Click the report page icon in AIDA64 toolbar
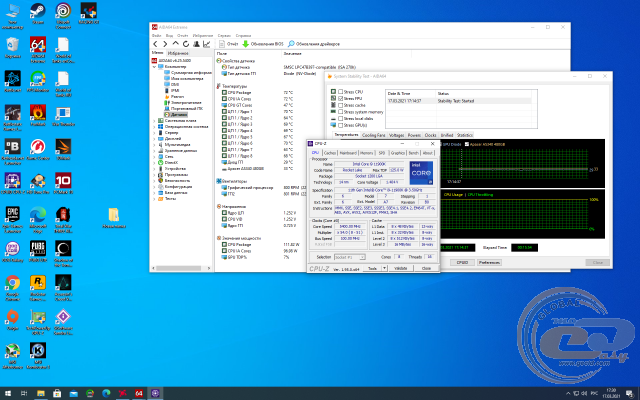This screenshot has width=640, height=400. click(x=222, y=44)
